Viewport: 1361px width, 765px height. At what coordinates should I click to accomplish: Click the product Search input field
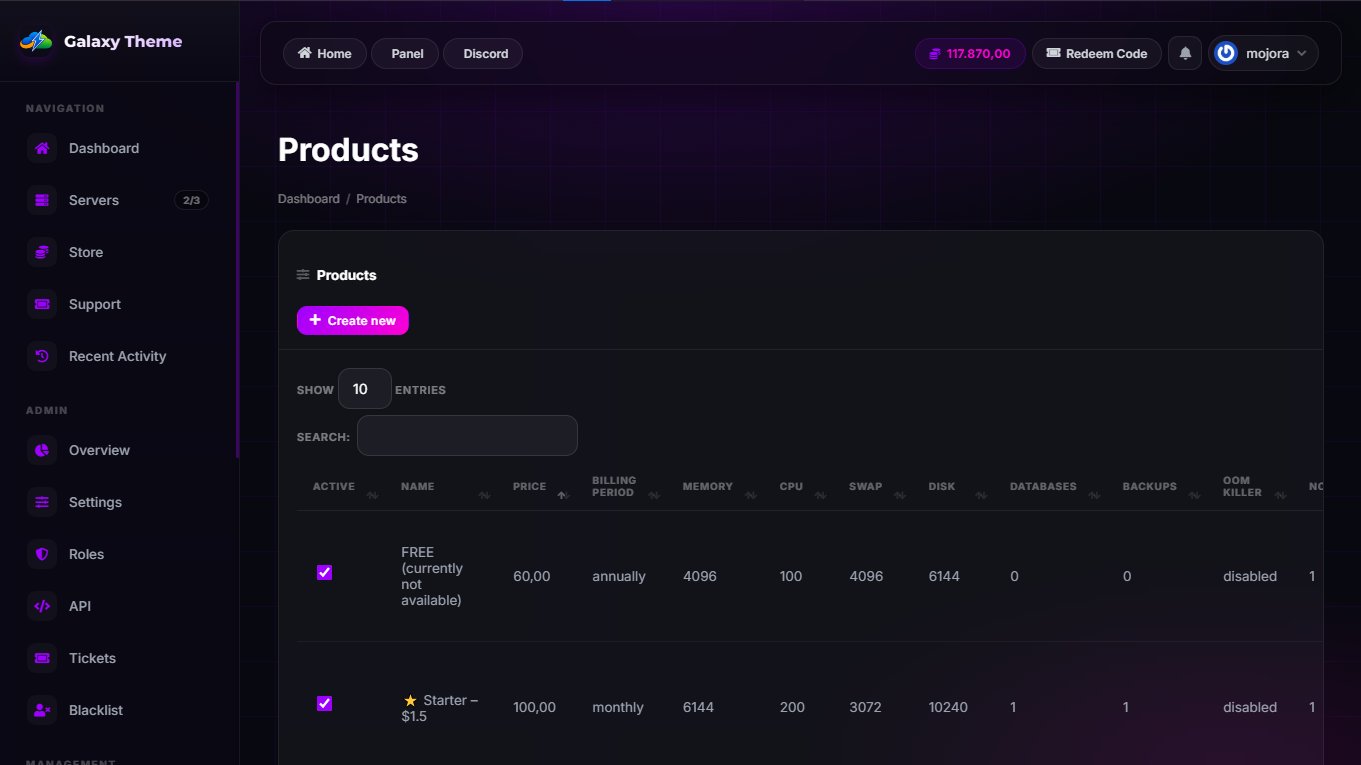point(467,436)
